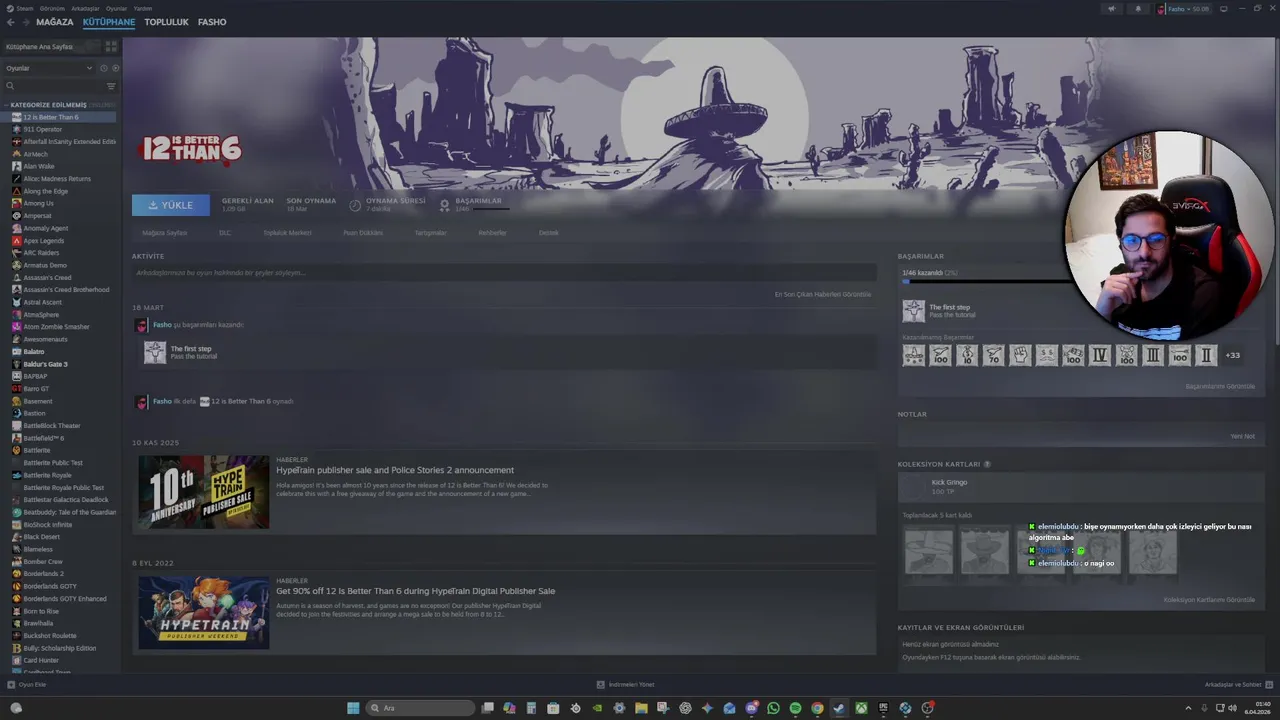Open the Xbox app in taskbar

(x=861, y=708)
